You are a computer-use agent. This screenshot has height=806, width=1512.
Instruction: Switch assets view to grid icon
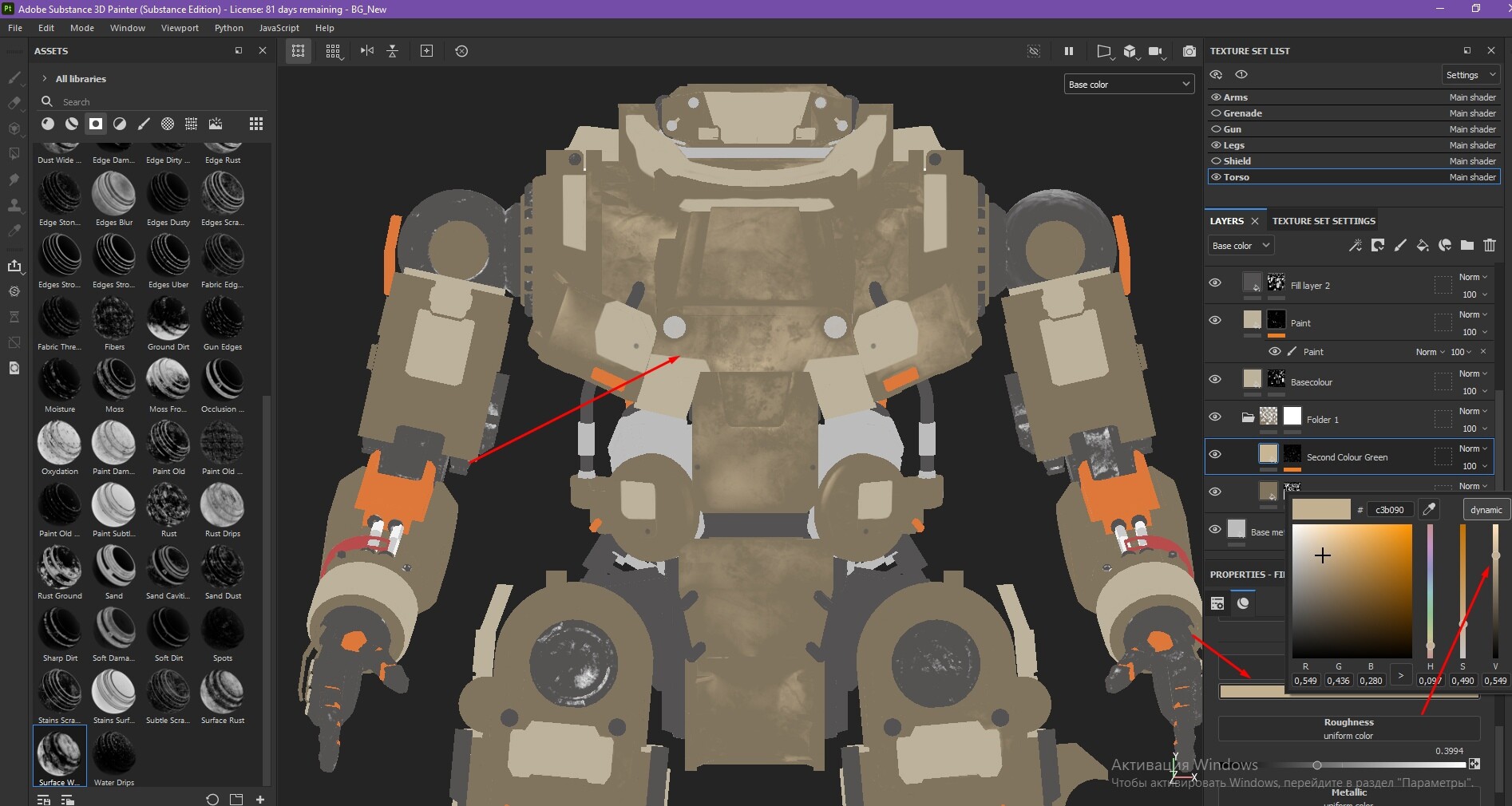pyautogui.click(x=255, y=124)
